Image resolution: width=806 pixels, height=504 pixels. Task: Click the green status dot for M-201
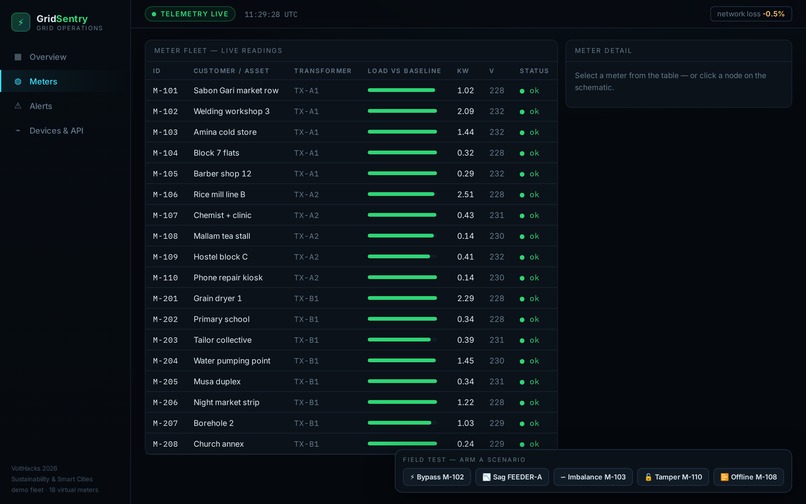click(x=522, y=299)
